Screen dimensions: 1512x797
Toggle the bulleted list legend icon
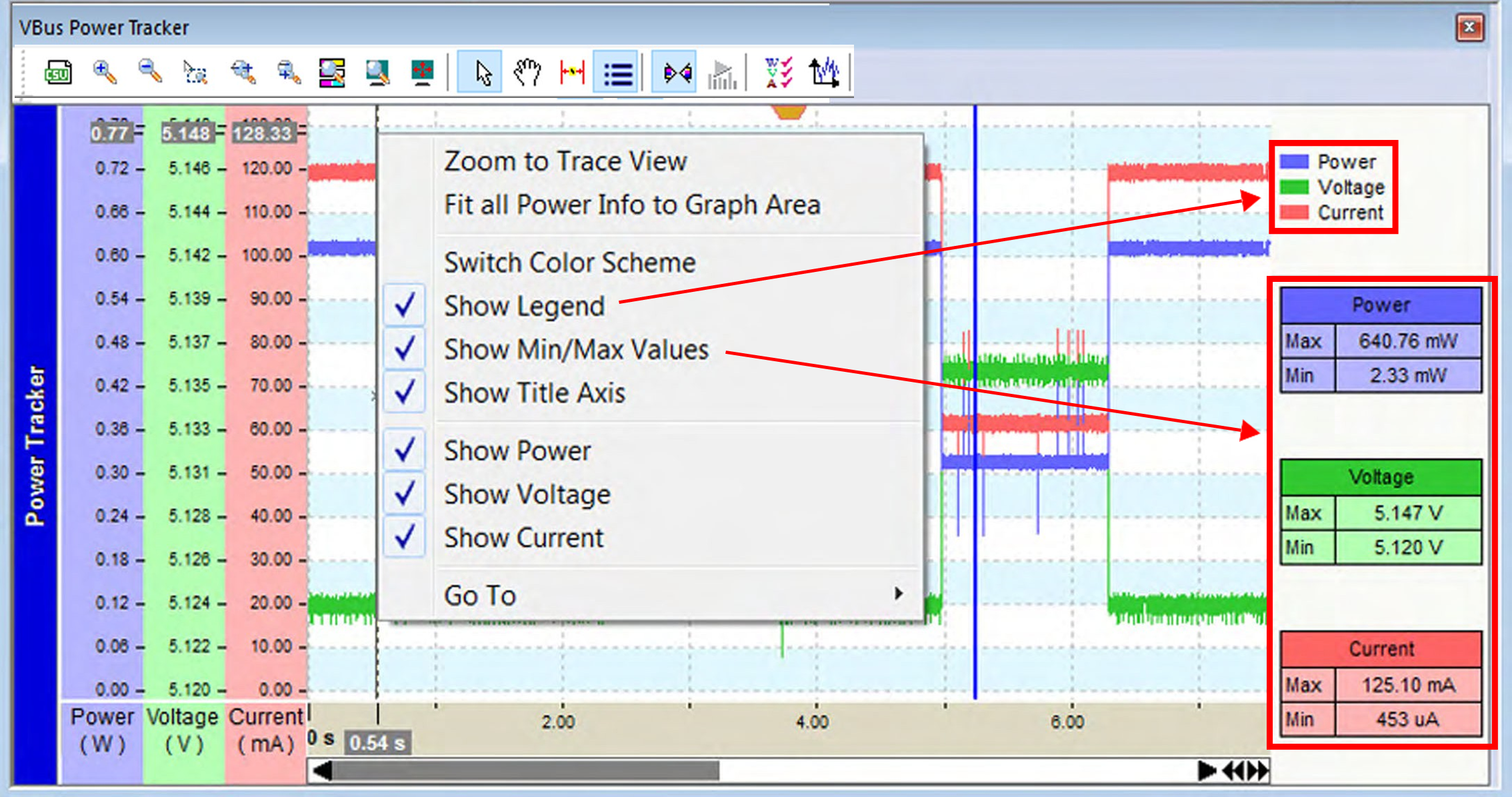tap(617, 72)
